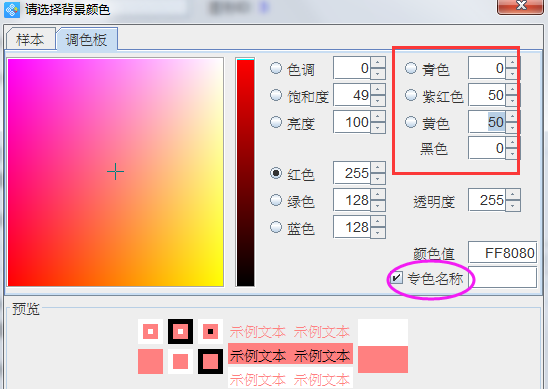Decrease the 黄色 value with down arrow

point(513,128)
